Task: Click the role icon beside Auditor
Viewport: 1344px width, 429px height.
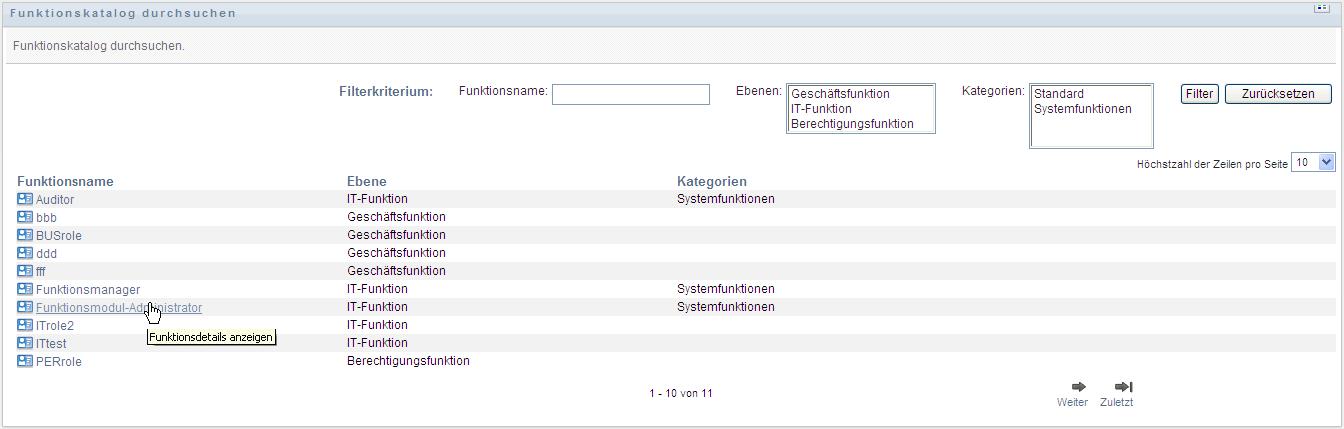Action: [25, 199]
